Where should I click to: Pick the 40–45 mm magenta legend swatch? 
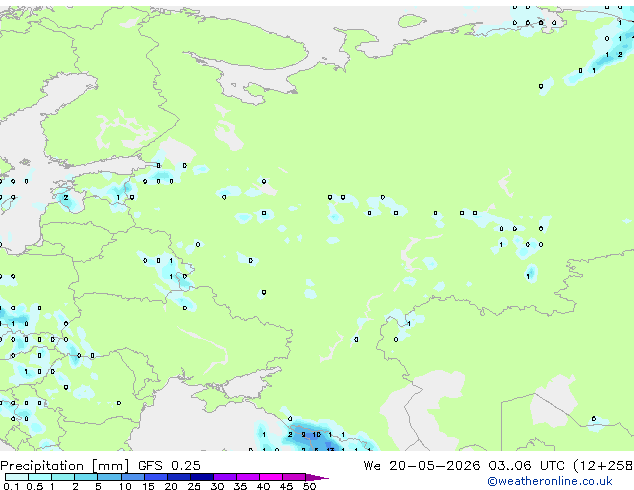[271, 477]
